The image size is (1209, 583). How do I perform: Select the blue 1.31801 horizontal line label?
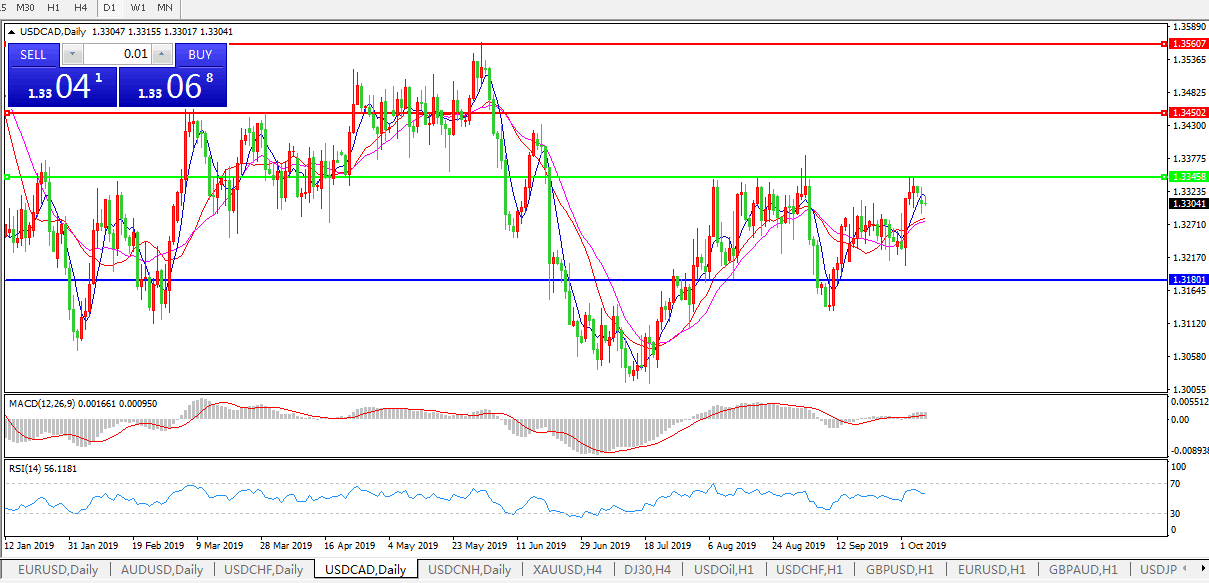[1188, 280]
